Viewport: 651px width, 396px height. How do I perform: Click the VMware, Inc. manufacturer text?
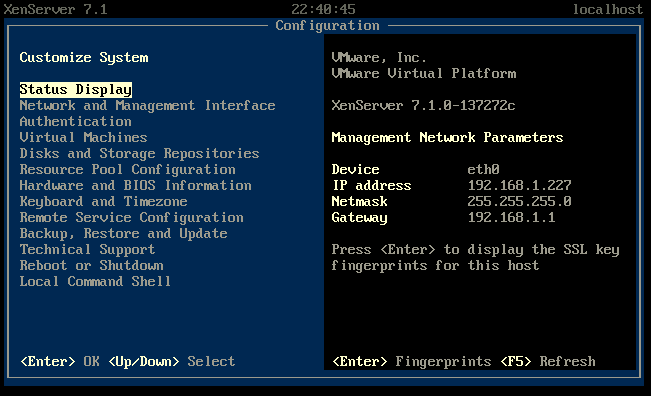tap(379, 58)
